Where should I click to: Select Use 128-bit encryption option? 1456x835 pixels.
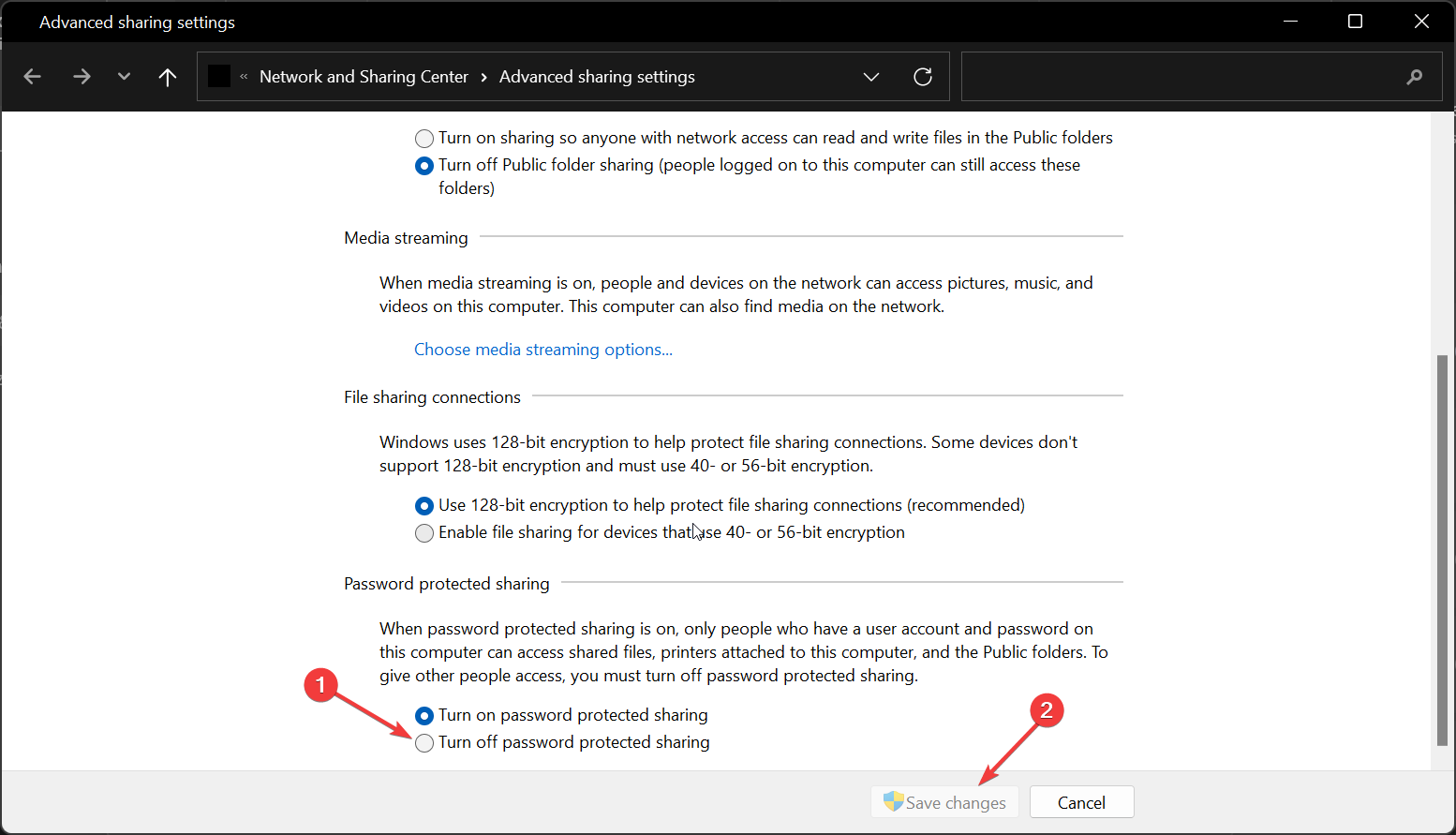(424, 506)
